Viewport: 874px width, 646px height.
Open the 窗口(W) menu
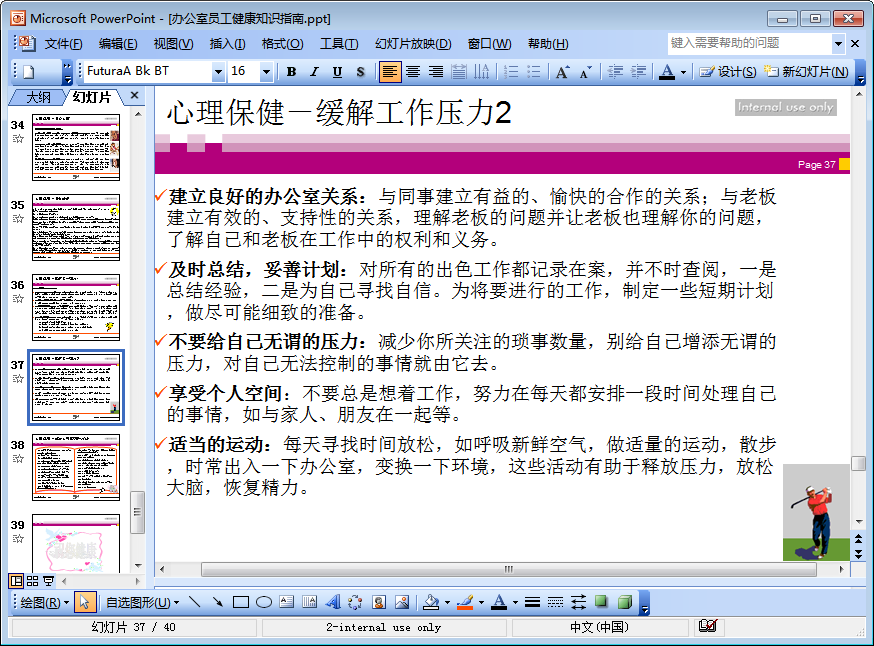click(489, 43)
